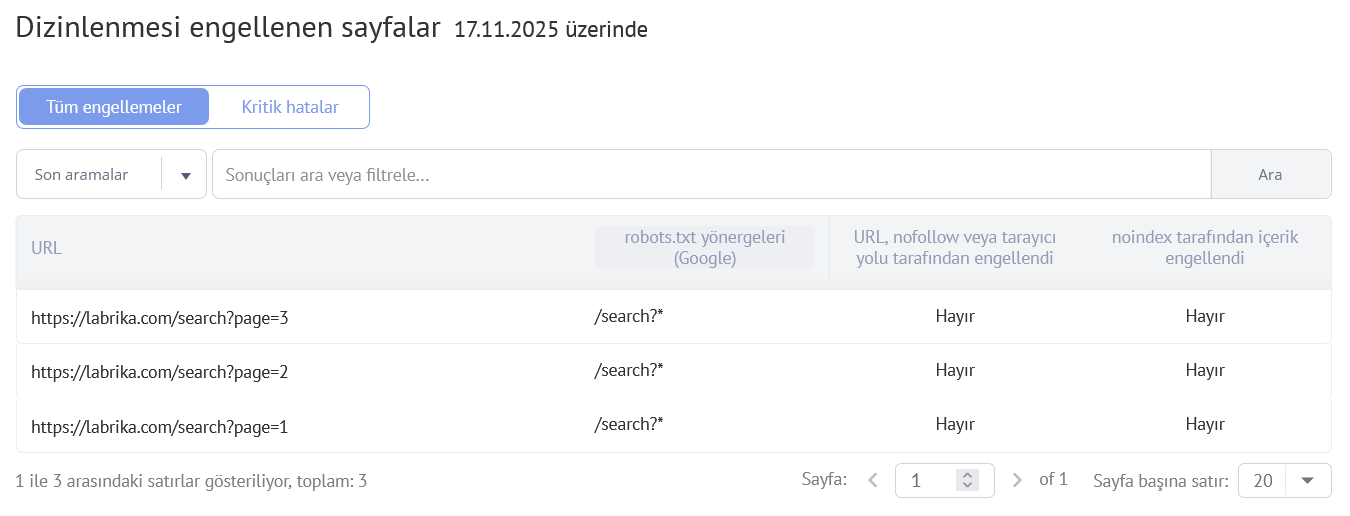Go to next page chevron
The image size is (1350, 516).
click(1017, 480)
